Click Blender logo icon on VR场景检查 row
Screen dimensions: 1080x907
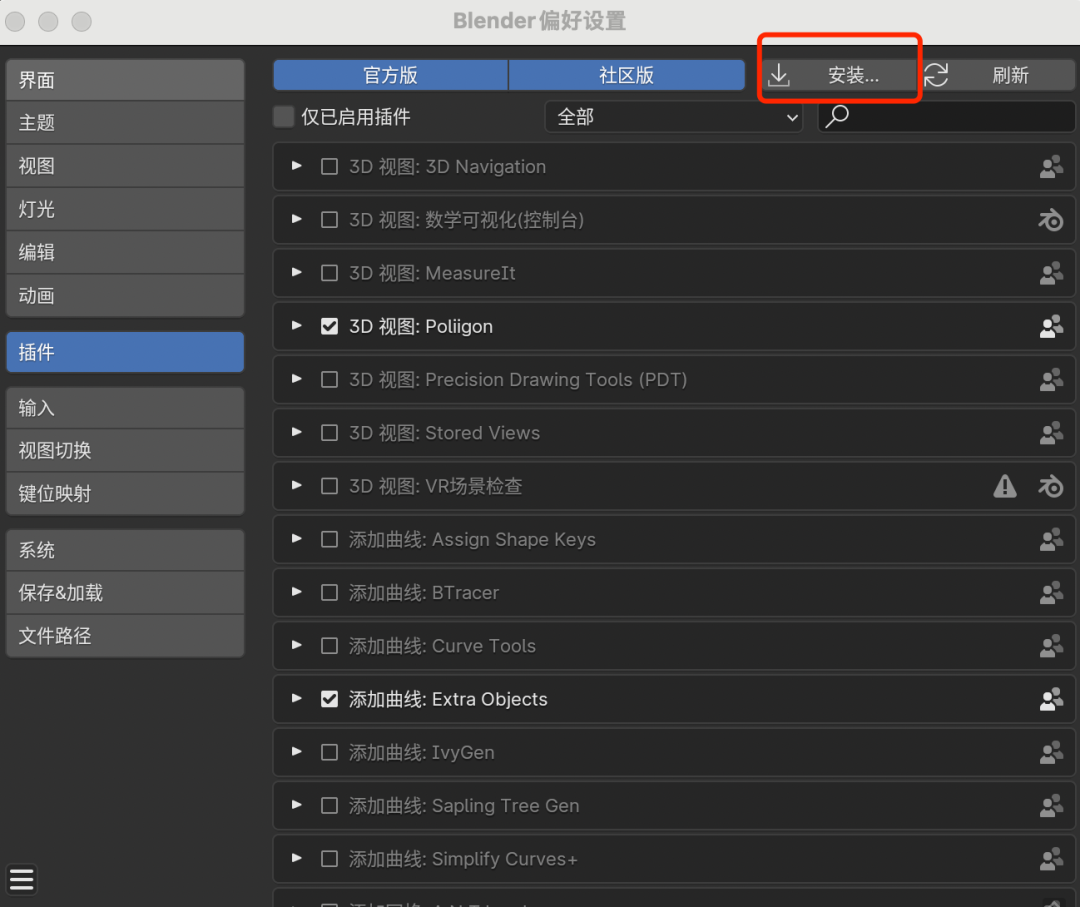click(x=1050, y=486)
